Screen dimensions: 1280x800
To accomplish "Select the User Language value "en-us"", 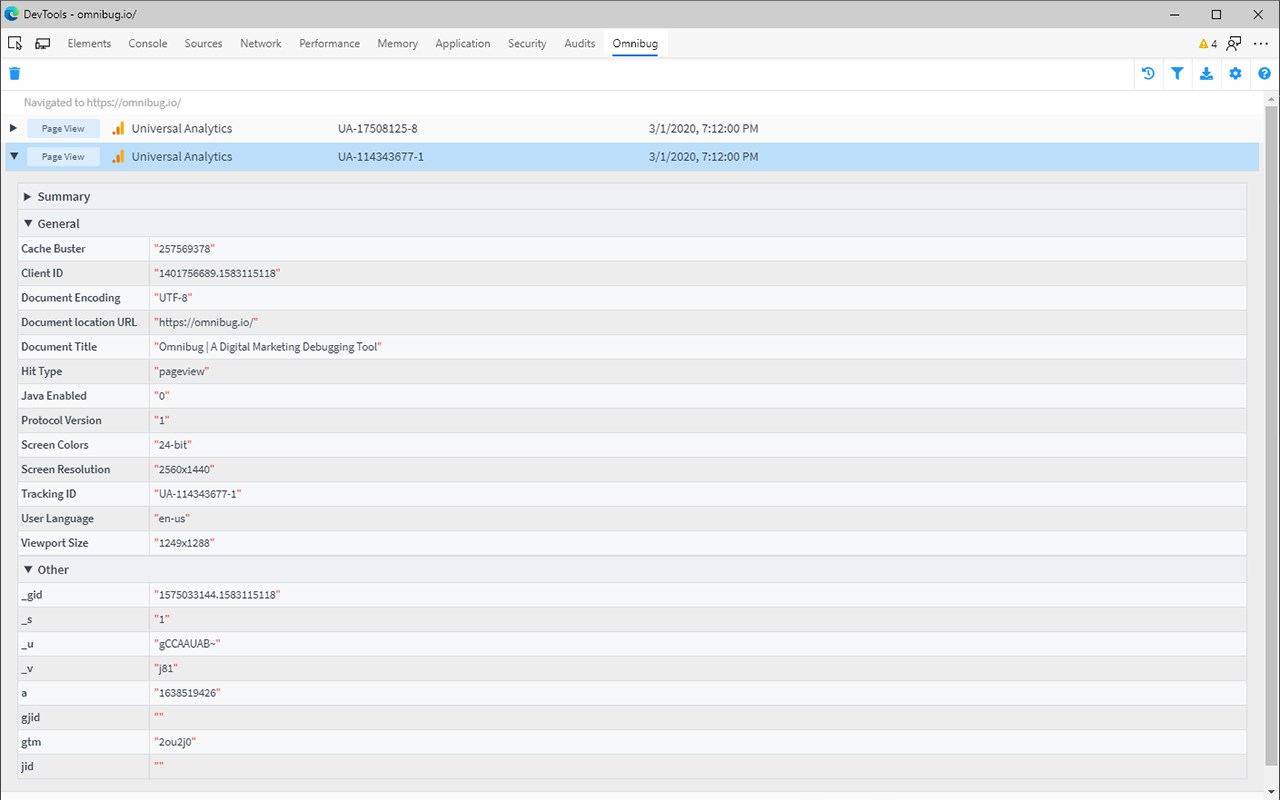I will pos(172,519).
